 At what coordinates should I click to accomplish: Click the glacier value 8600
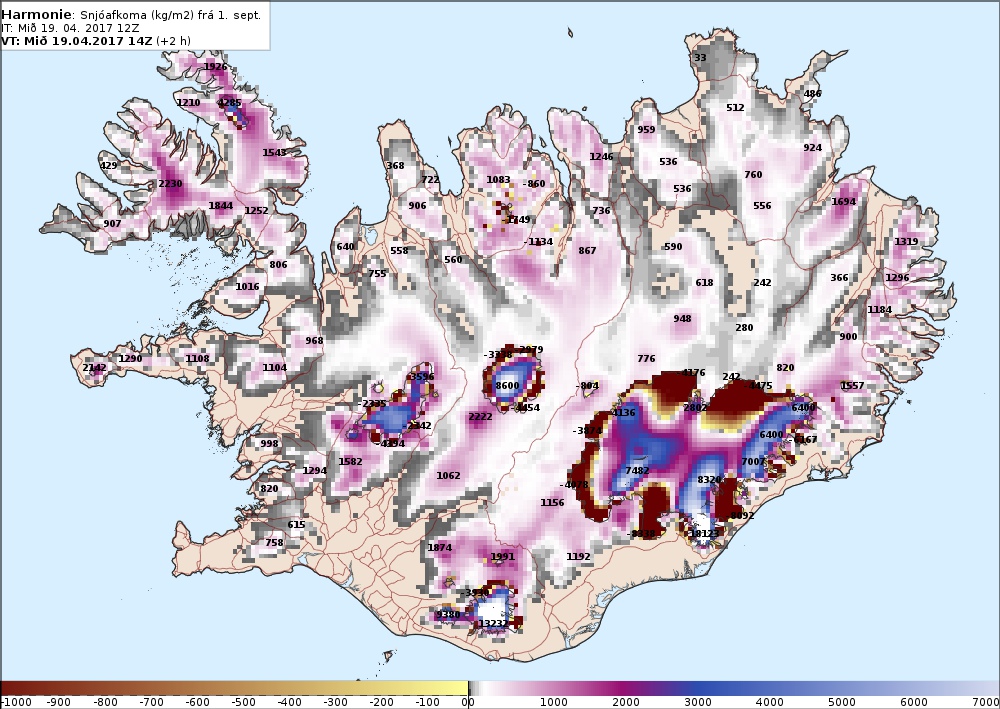point(507,385)
